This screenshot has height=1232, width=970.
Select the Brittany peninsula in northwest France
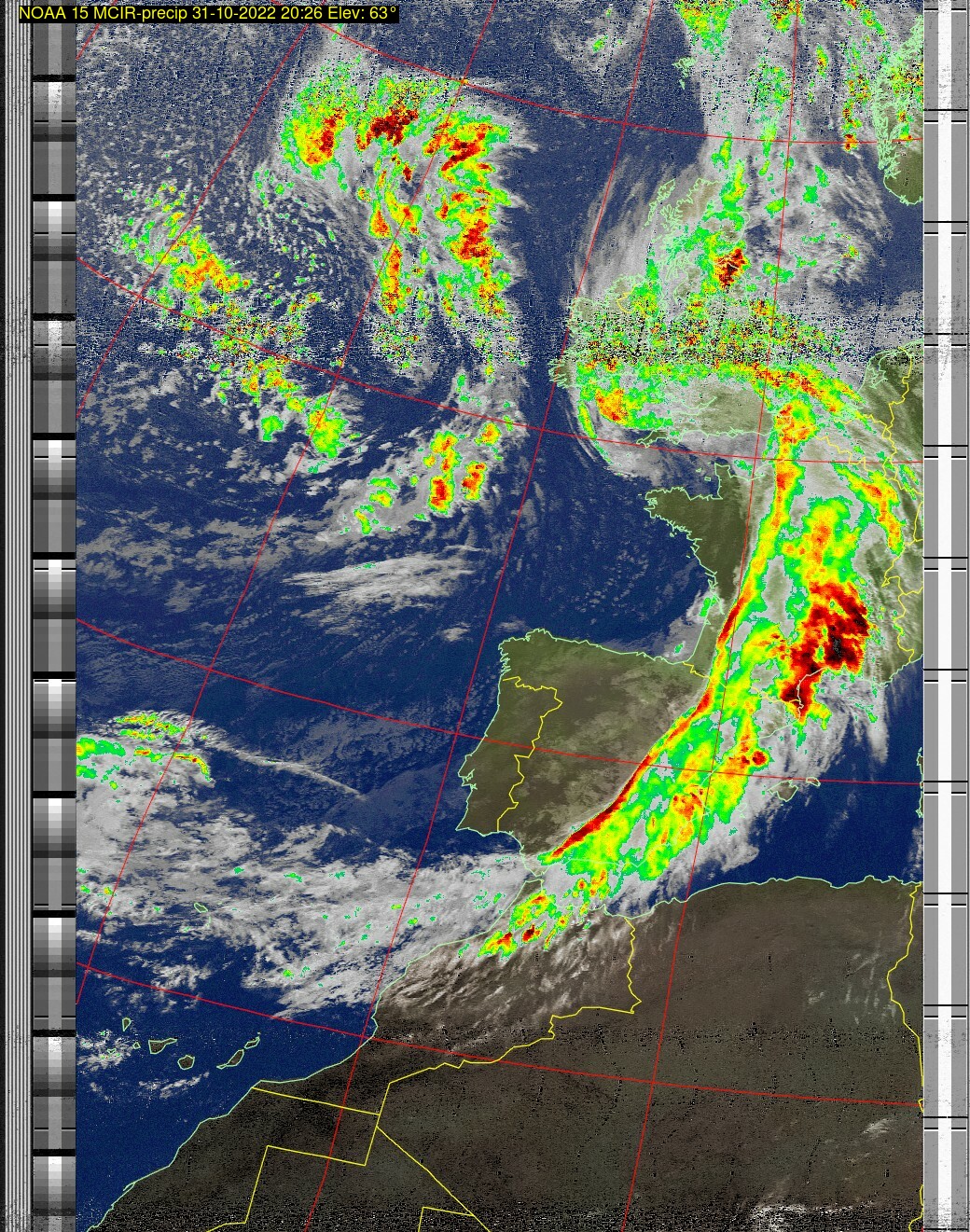point(672,508)
